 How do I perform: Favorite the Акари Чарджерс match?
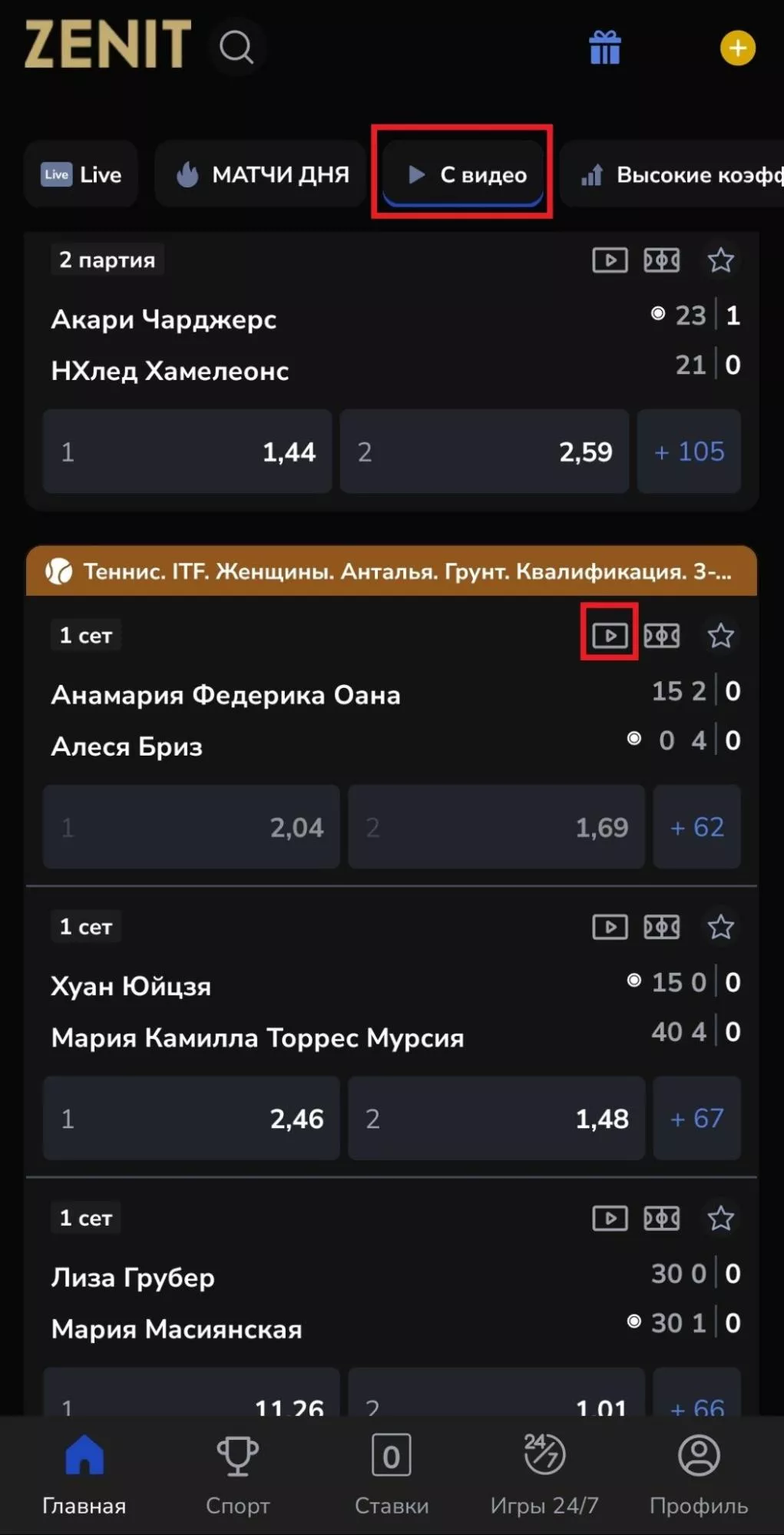click(x=720, y=260)
